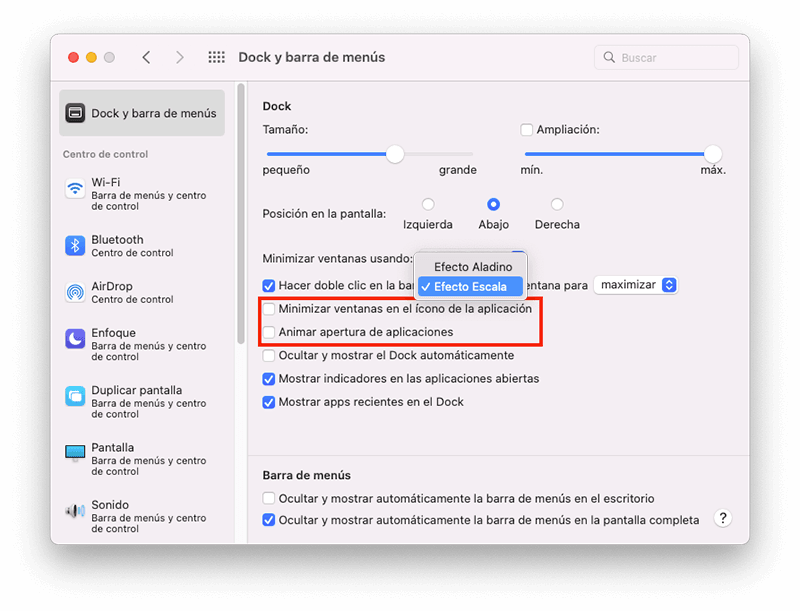Enable Ocultar y mostrar el Dock automáticamente
This screenshot has width=800, height=611.
[x=268, y=355]
